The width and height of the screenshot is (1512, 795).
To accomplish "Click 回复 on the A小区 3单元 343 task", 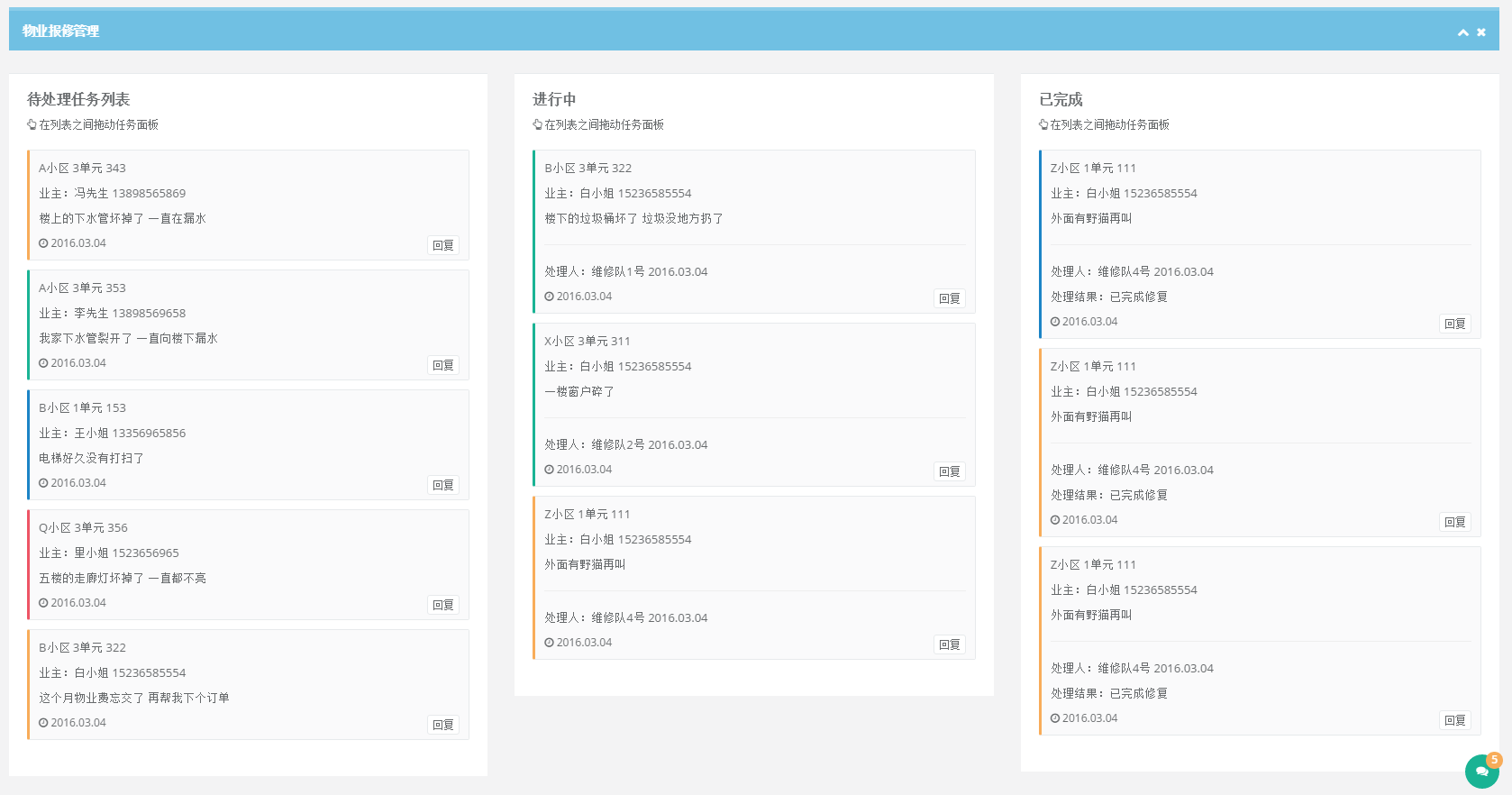I will (x=442, y=245).
